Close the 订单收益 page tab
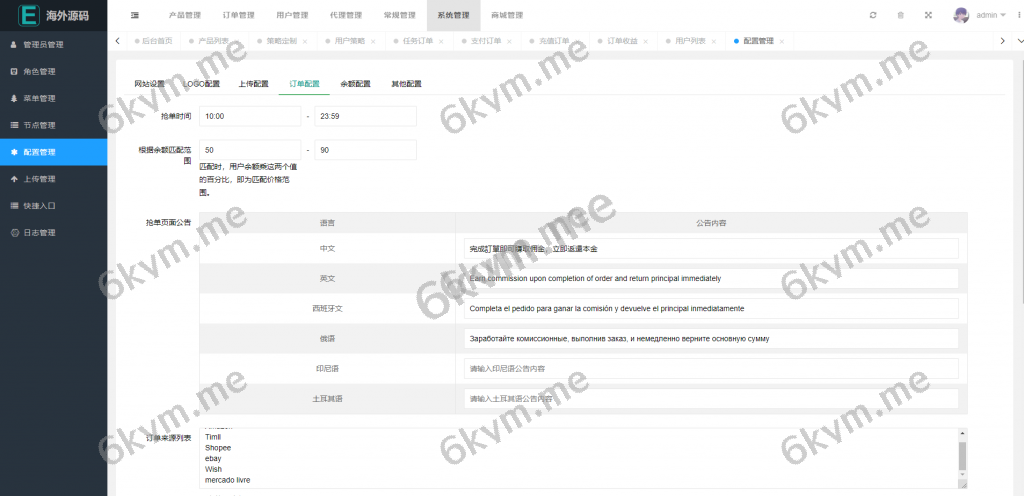 (645, 41)
